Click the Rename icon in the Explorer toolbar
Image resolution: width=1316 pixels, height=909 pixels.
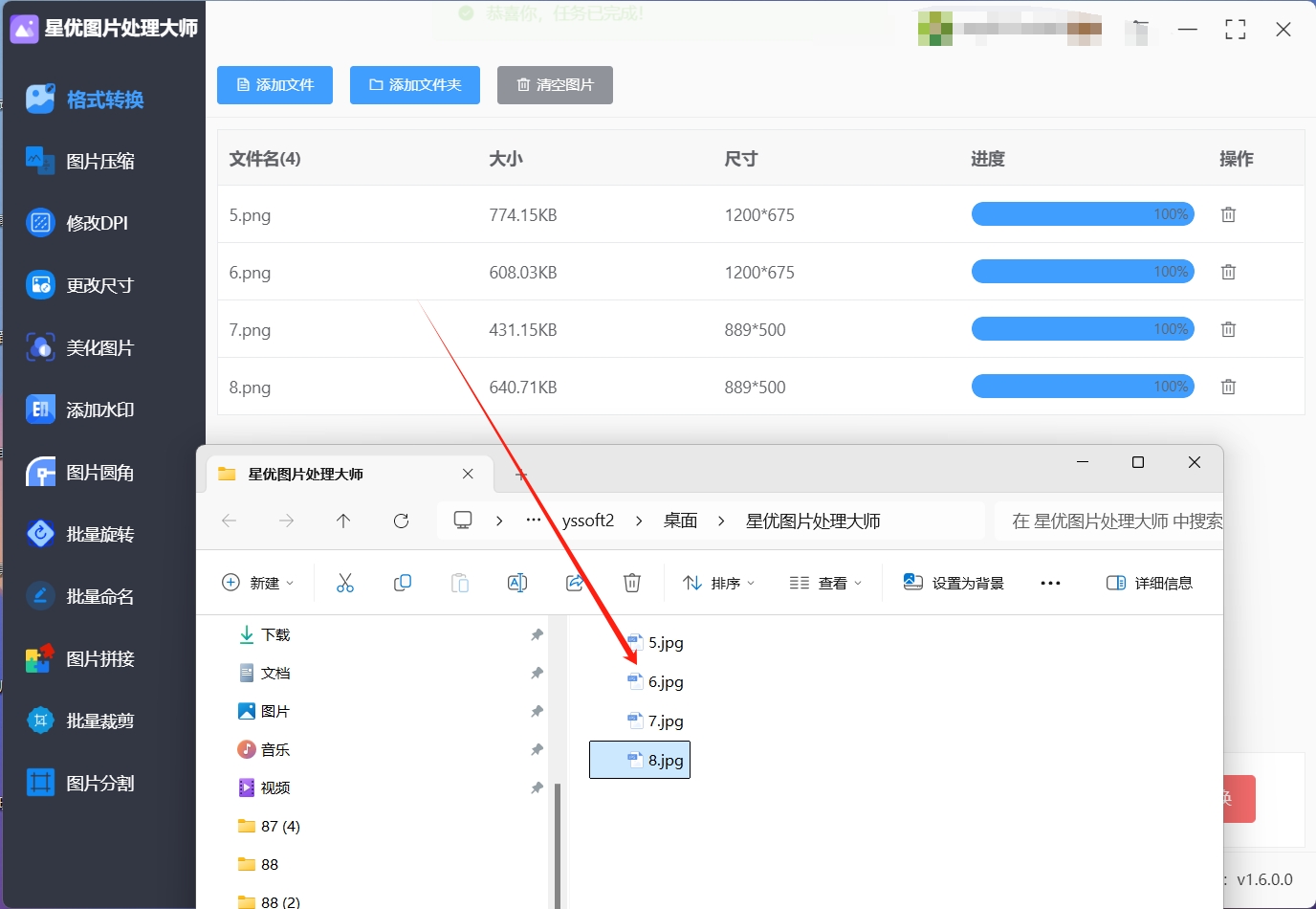[x=517, y=583]
